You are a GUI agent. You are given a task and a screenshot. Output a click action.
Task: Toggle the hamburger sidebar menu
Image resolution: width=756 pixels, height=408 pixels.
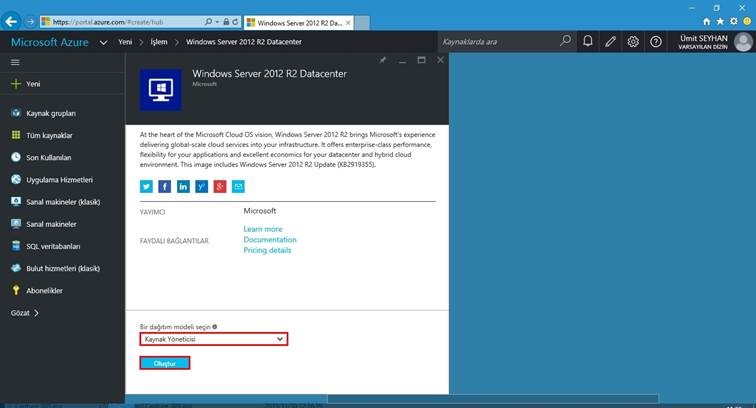(15, 62)
